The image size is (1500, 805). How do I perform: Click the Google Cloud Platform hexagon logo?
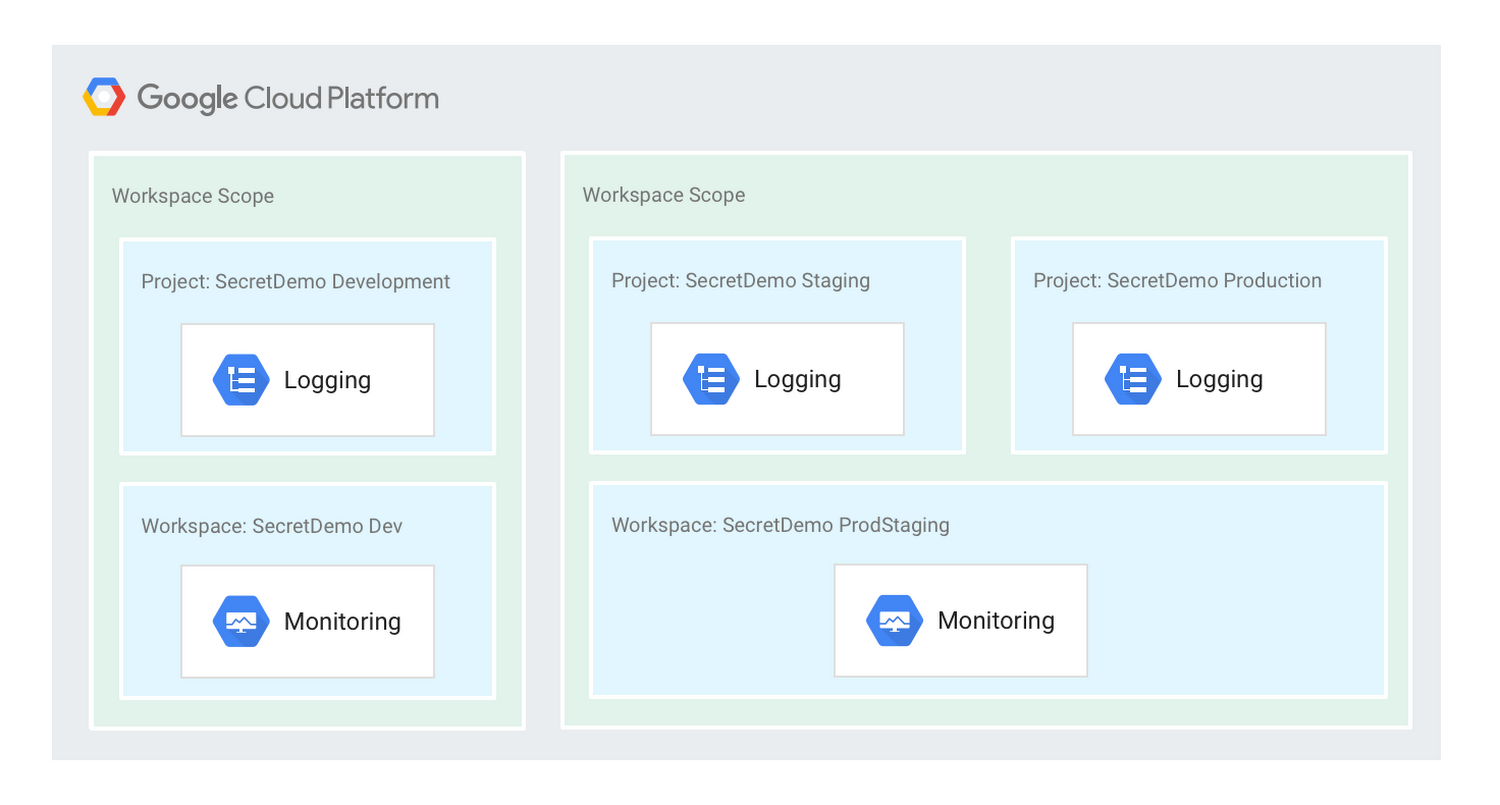click(x=104, y=97)
